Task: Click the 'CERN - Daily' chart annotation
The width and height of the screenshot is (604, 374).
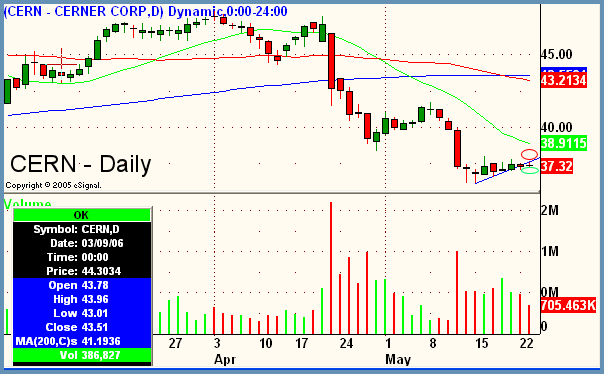Action: 81,164
